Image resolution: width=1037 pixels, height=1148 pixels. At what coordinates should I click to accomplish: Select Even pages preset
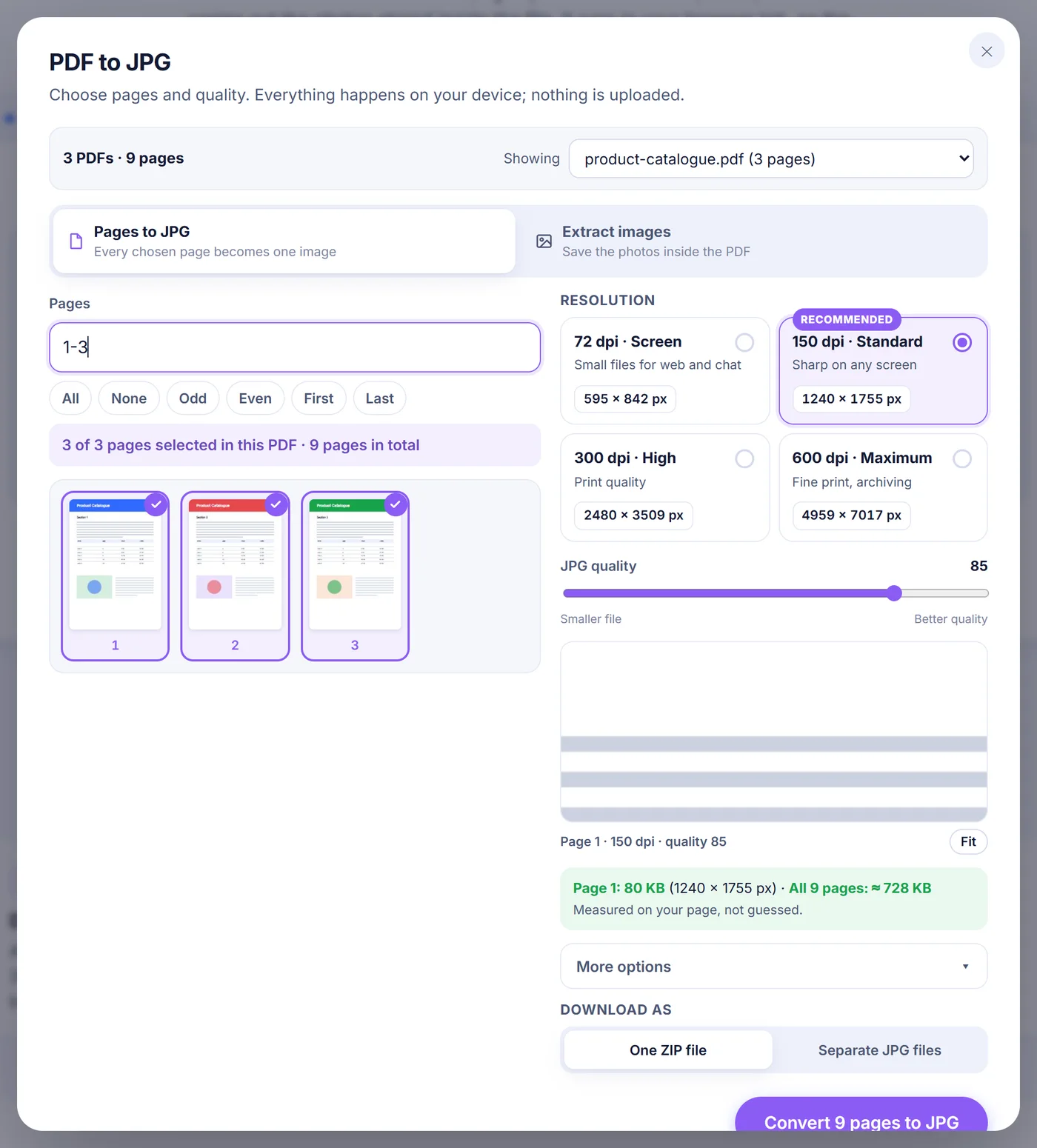coord(255,398)
